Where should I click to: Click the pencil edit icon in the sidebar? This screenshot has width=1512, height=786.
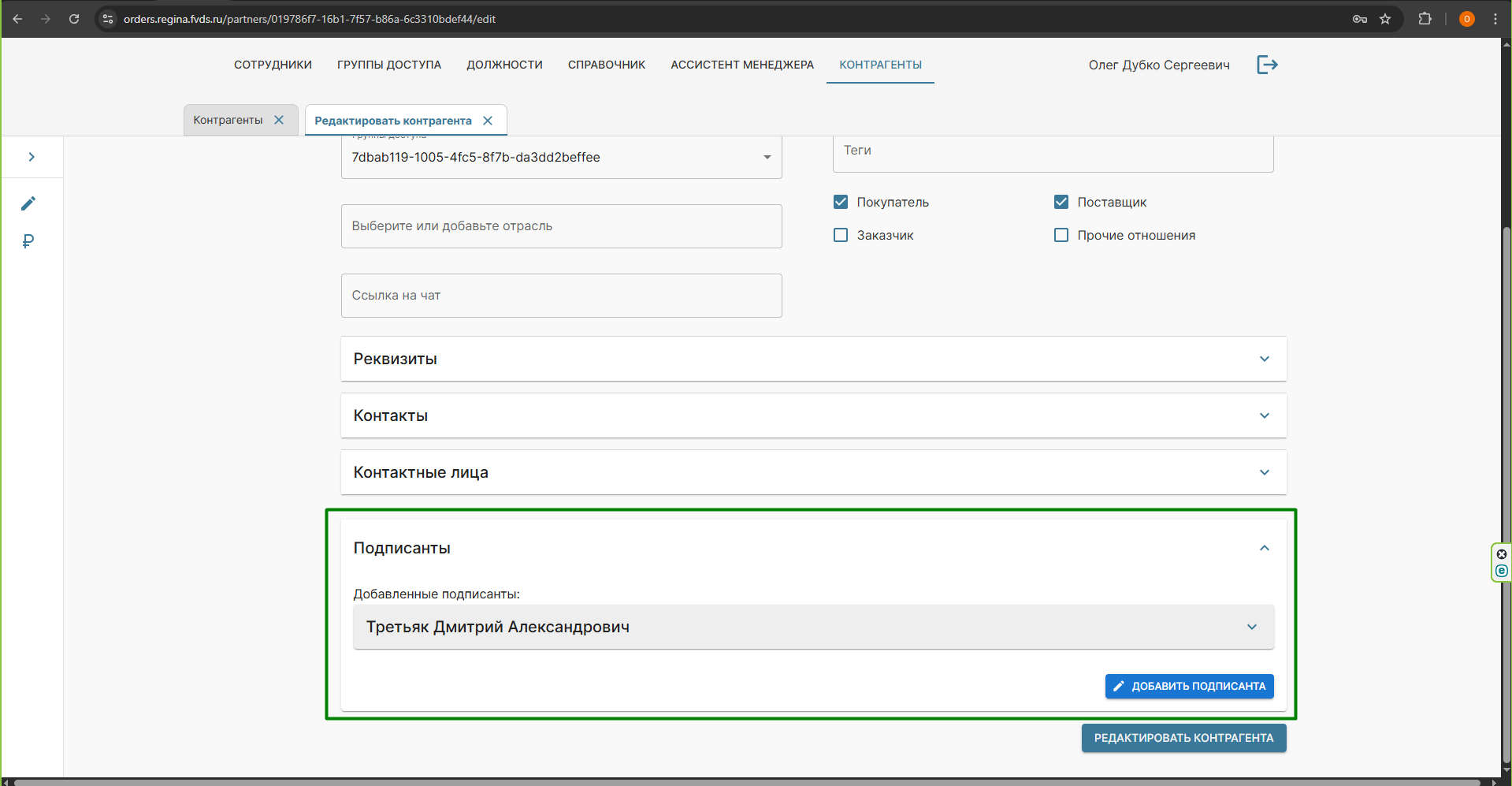click(x=28, y=203)
